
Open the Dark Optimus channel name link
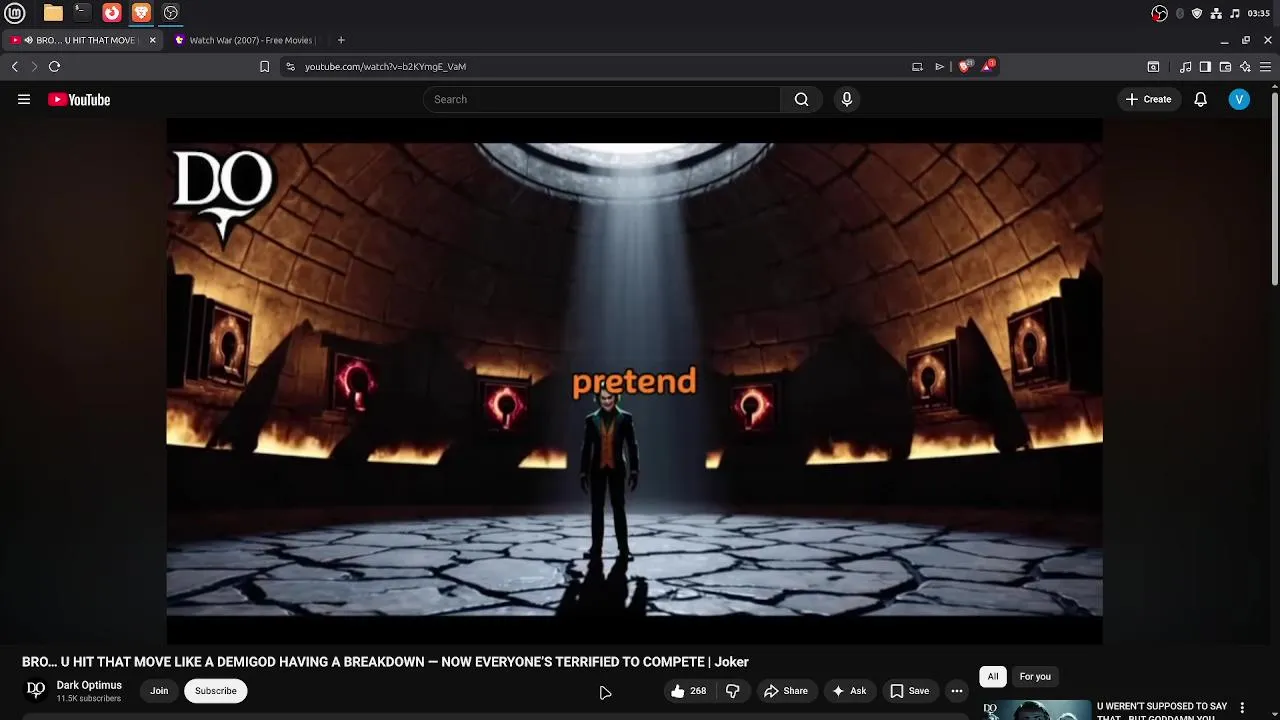89,685
